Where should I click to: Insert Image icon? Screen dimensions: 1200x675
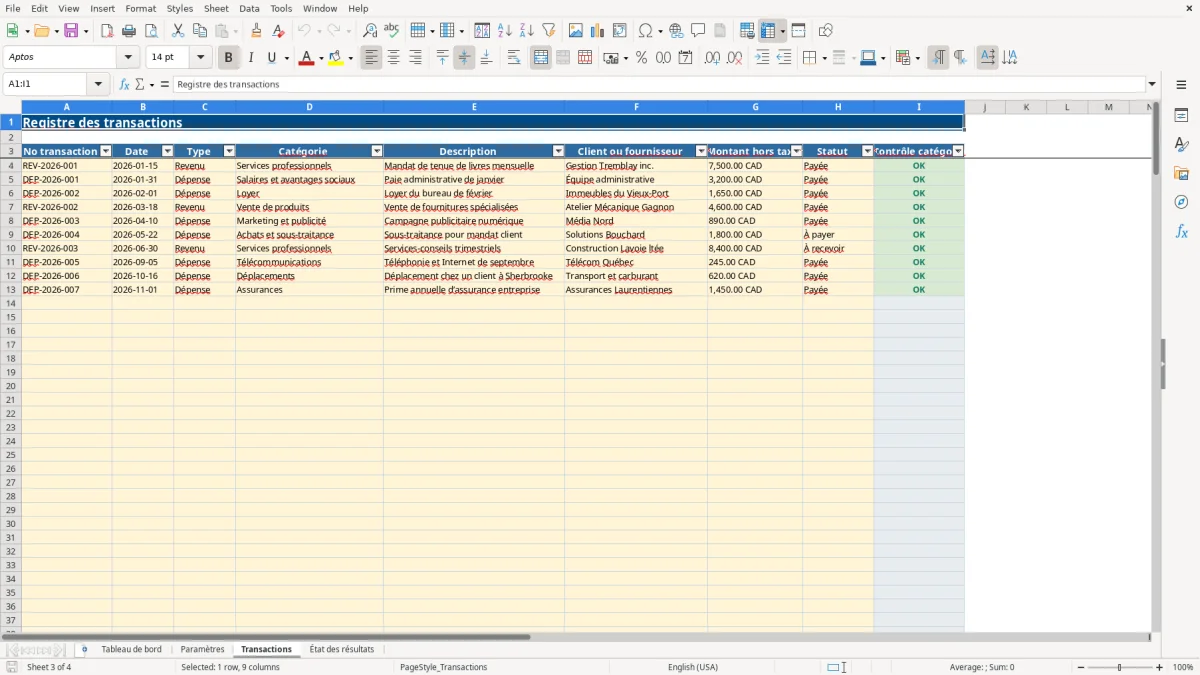click(x=576, y=31)
